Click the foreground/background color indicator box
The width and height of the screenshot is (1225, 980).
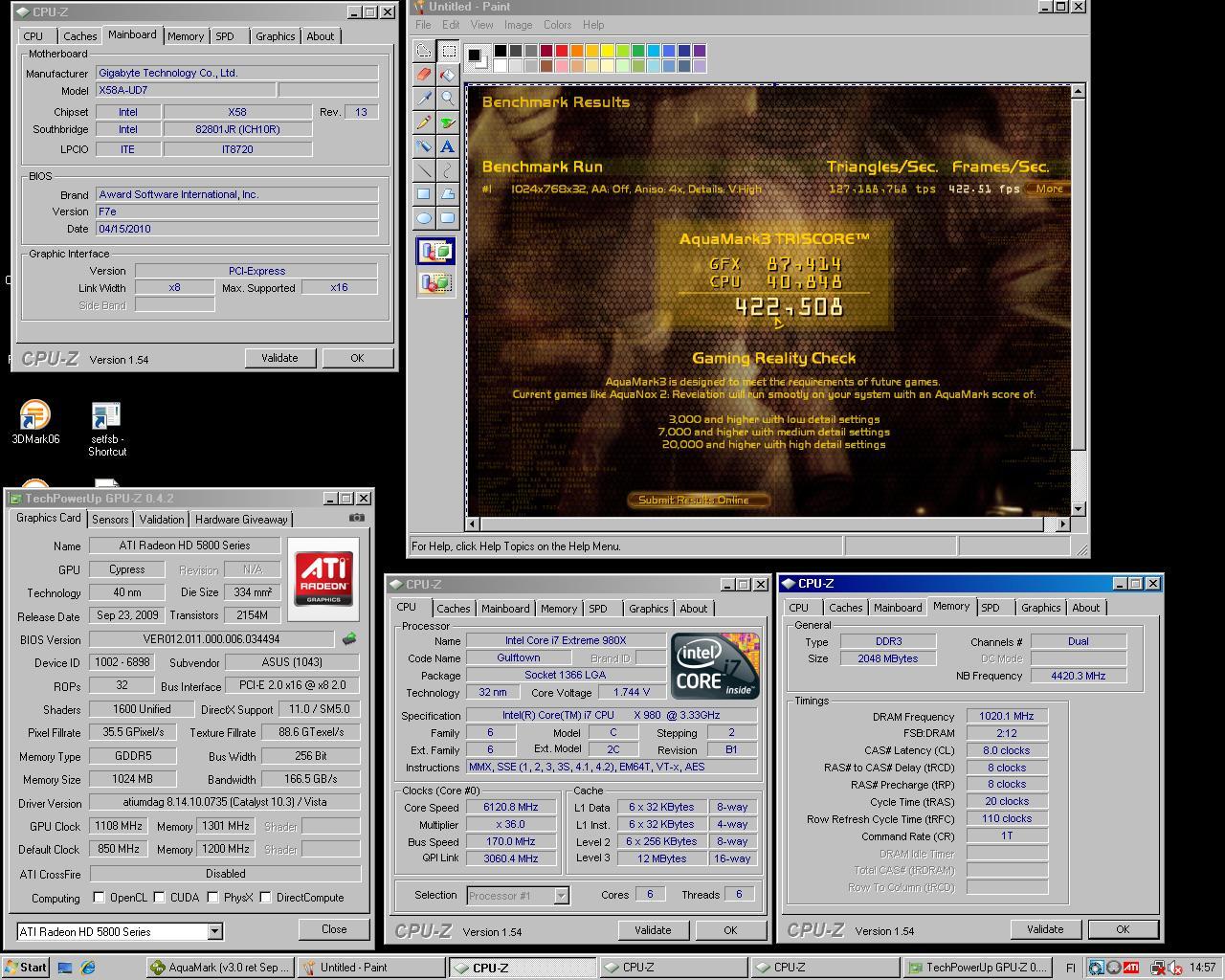point(476,57)
